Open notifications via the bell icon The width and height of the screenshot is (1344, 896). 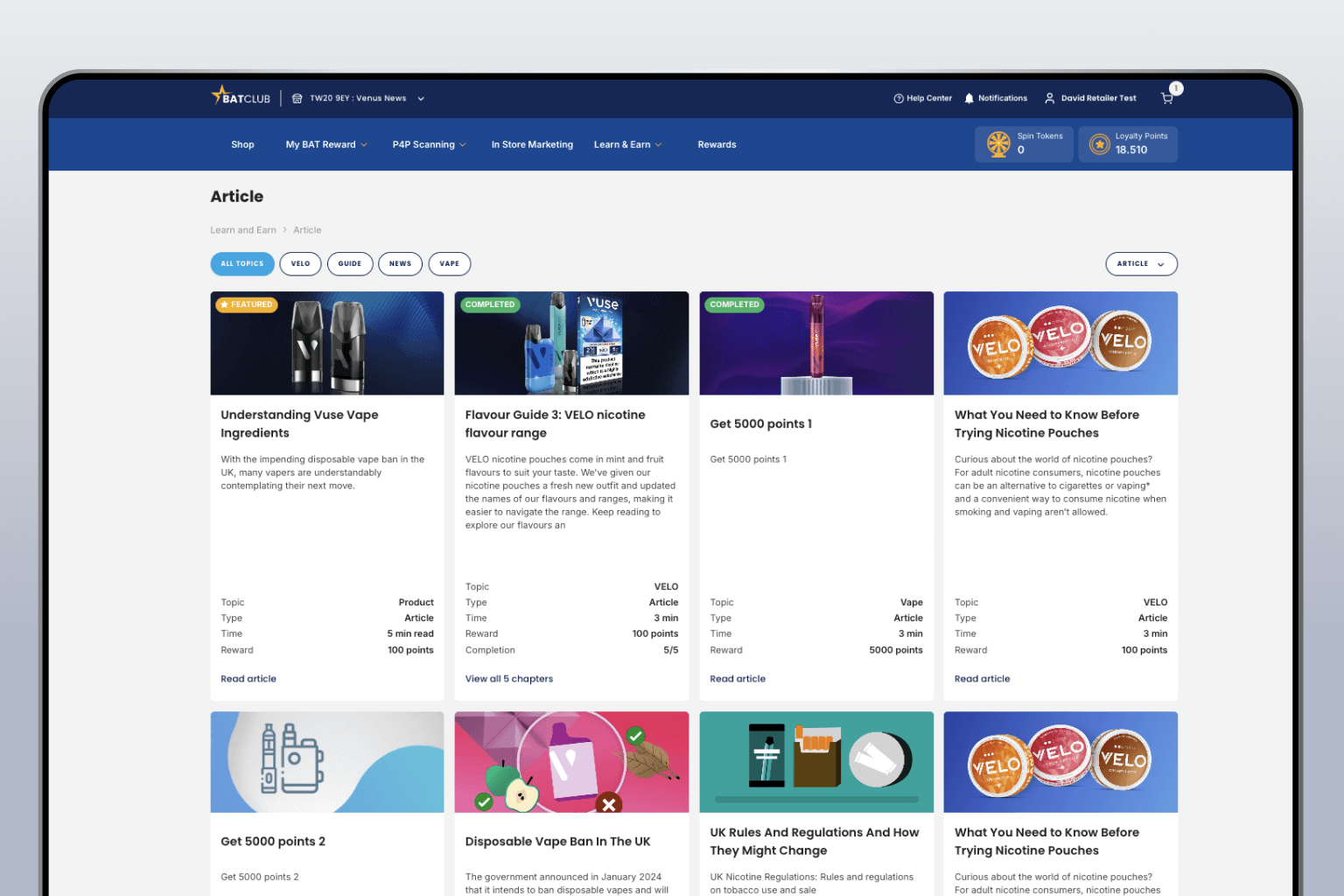pyautogui.click(x=969, y=99)
